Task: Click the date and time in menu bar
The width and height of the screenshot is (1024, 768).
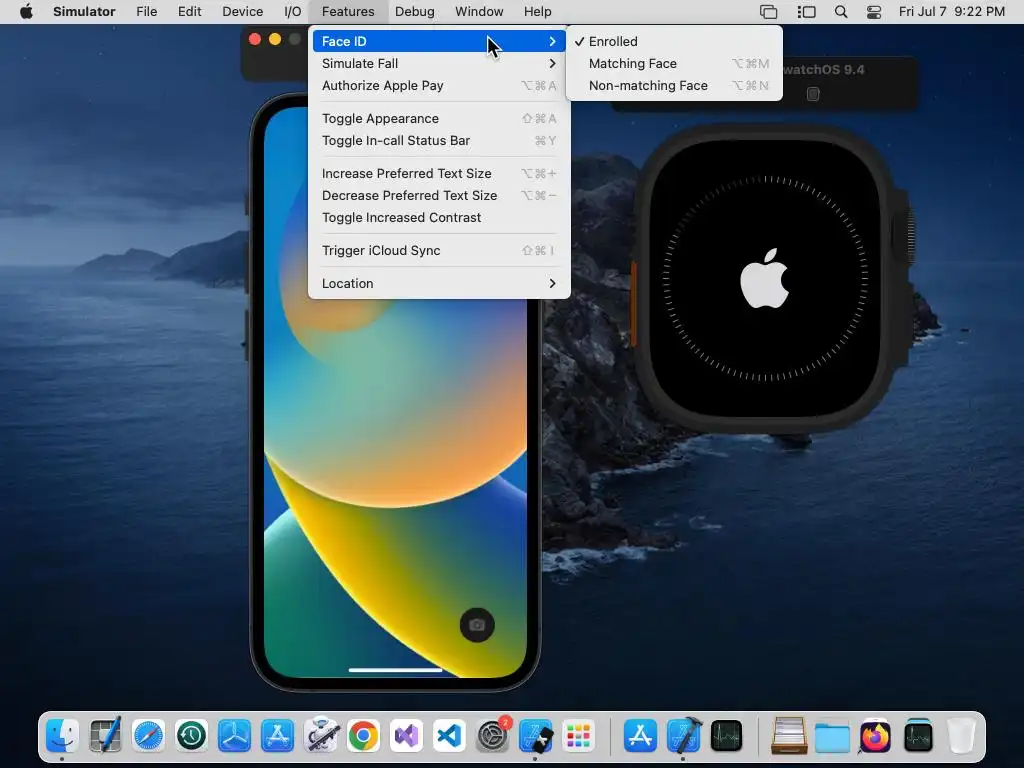Action: pyautogui.click(x=952, y=12)
